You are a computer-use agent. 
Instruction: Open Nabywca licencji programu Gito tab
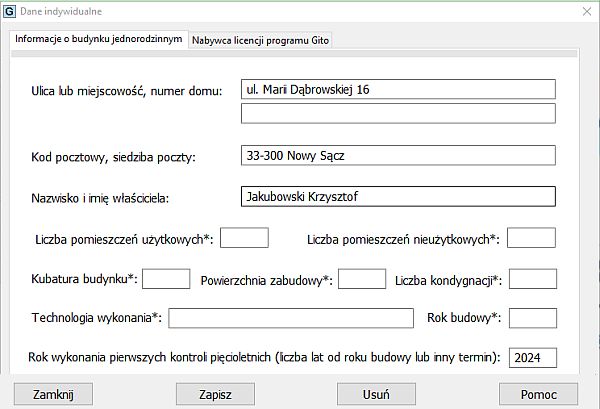coord(261,40)
